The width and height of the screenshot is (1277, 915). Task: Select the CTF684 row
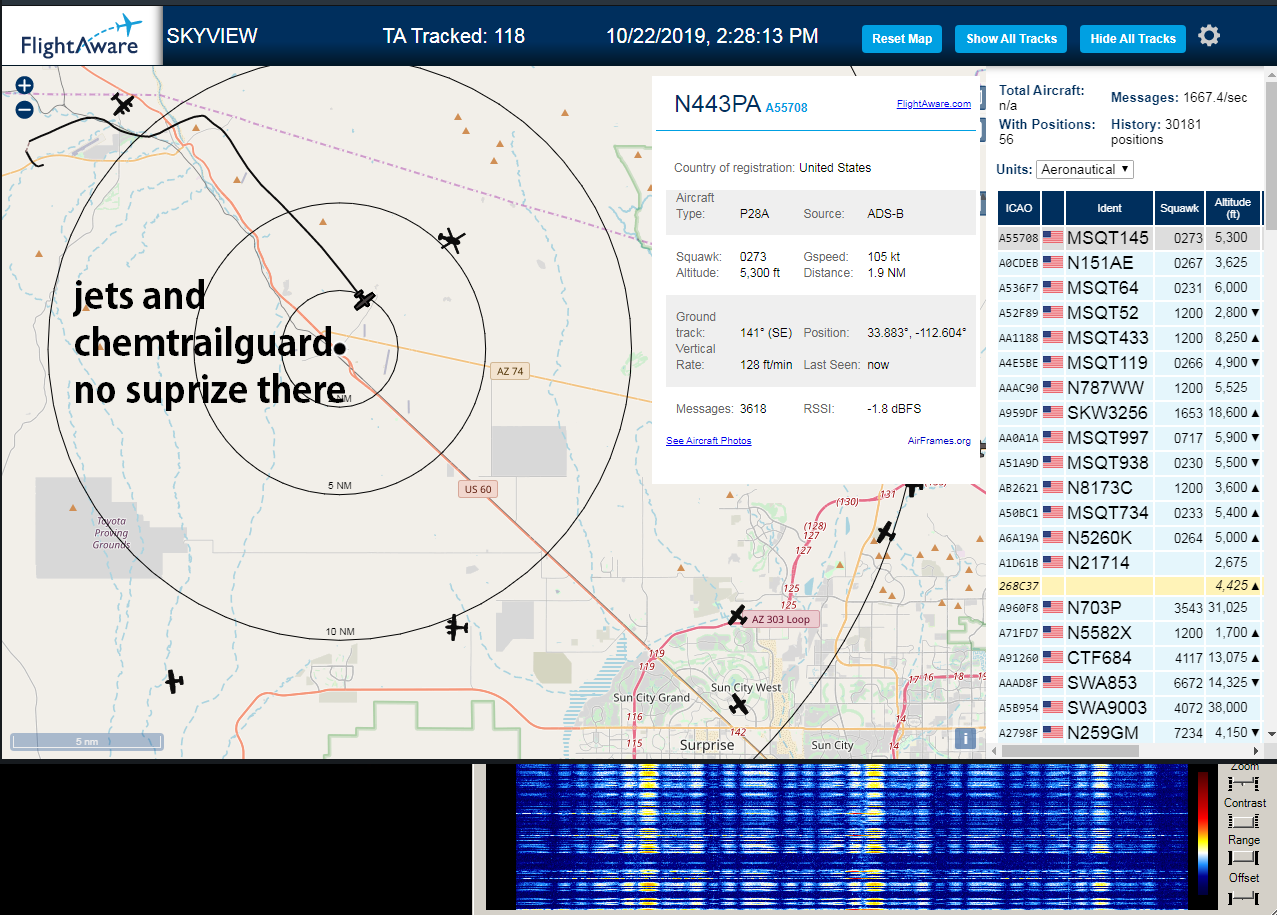(x=1130, y=658)
